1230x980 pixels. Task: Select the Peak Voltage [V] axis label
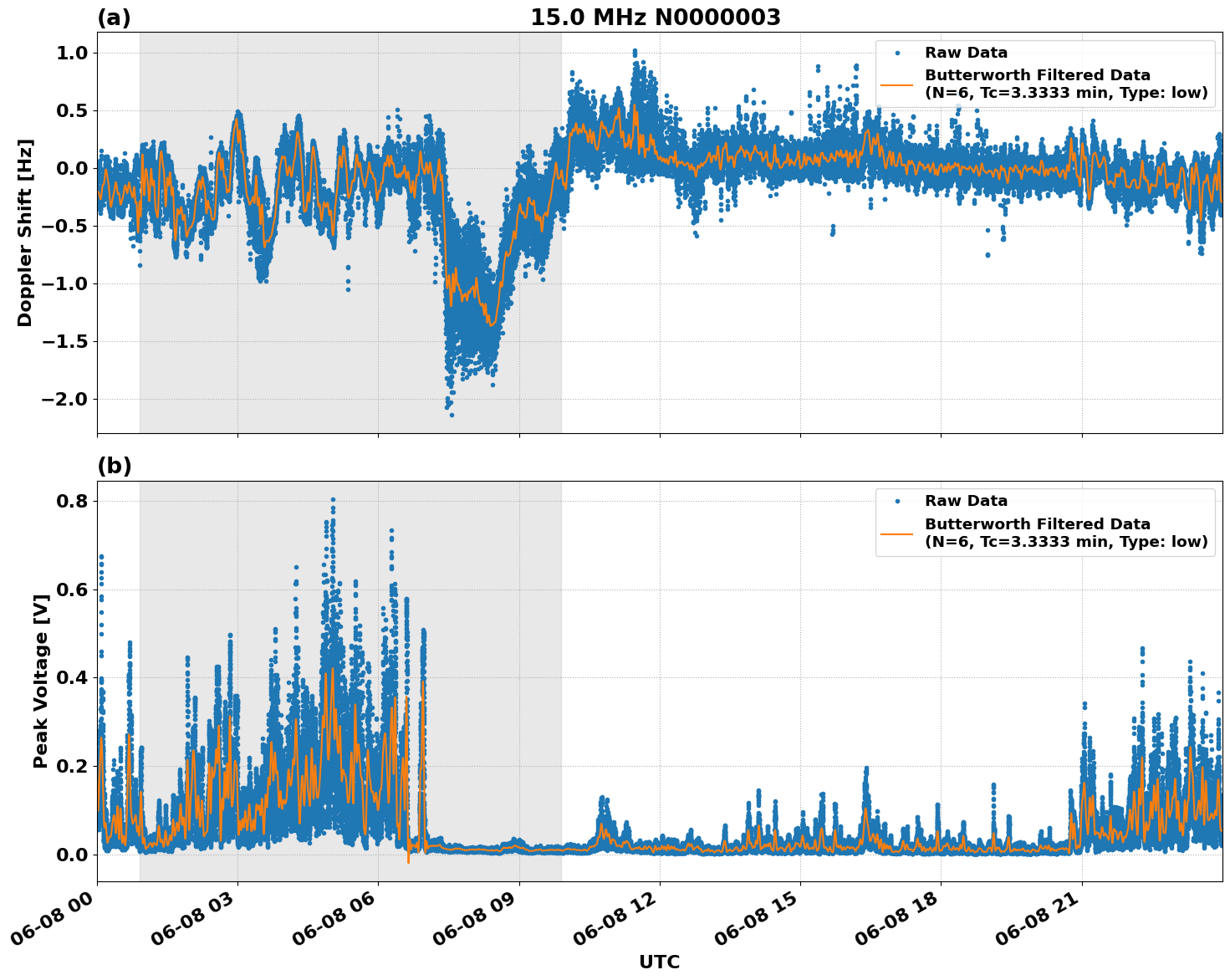[x=40, y=681]
